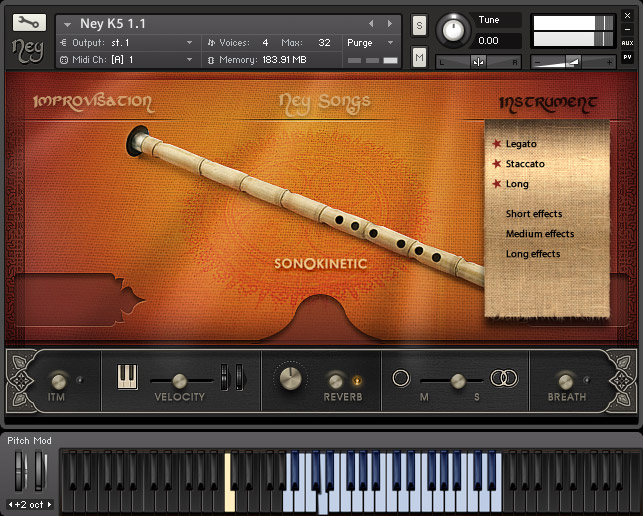Shift the keyboard octave down with left arrow
Screen dimensions: 643x516
(11, 505)
